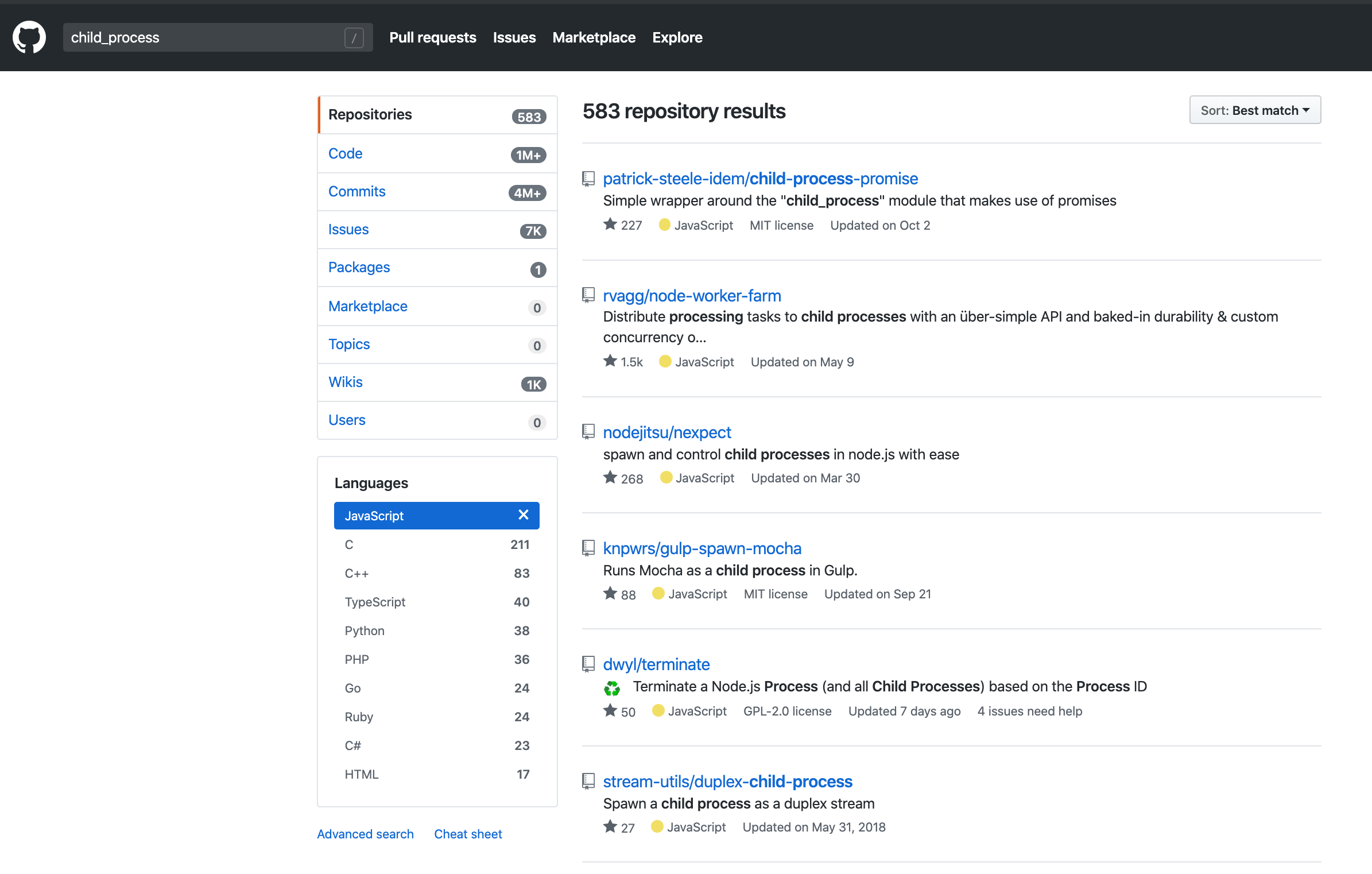Click repo icon next to rvagg/node-worker-farm
1372x874 pixels.
point(588,295)
